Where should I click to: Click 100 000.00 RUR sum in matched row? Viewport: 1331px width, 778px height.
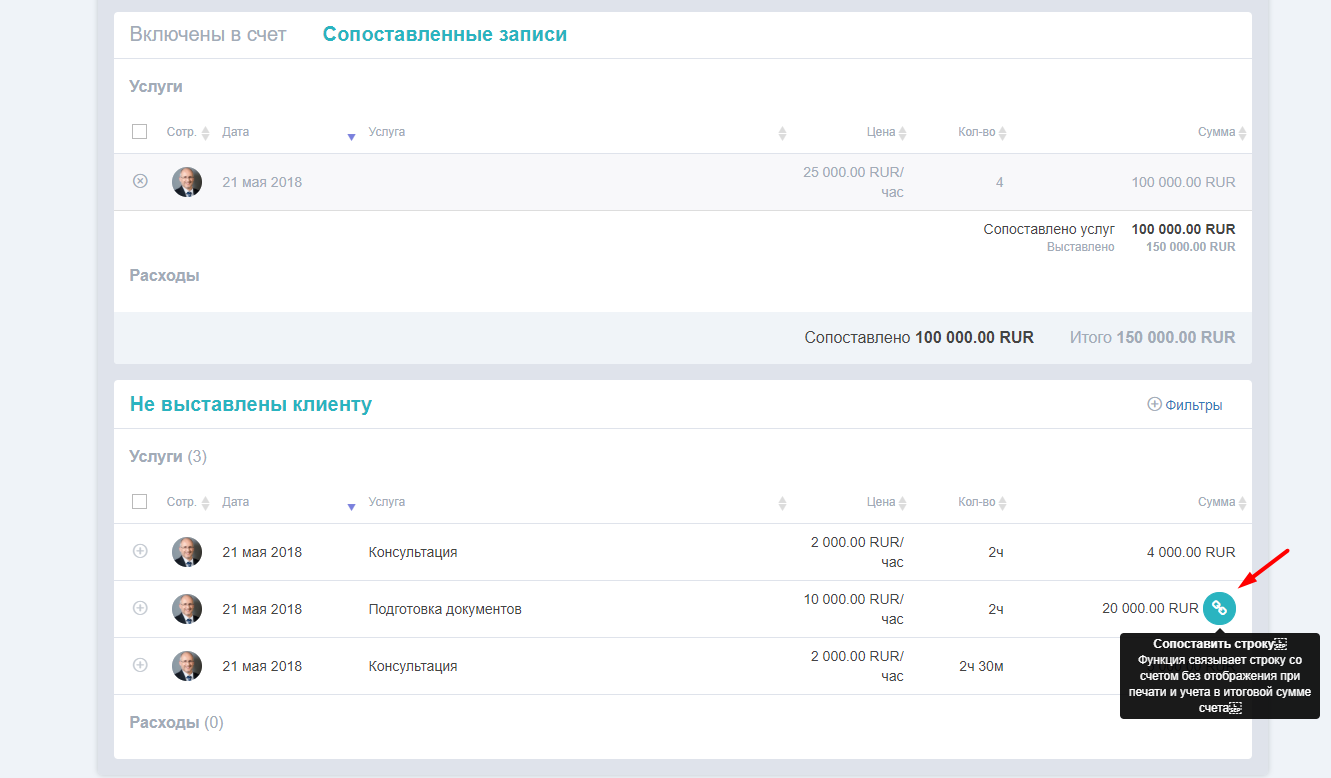(1183, 182)
